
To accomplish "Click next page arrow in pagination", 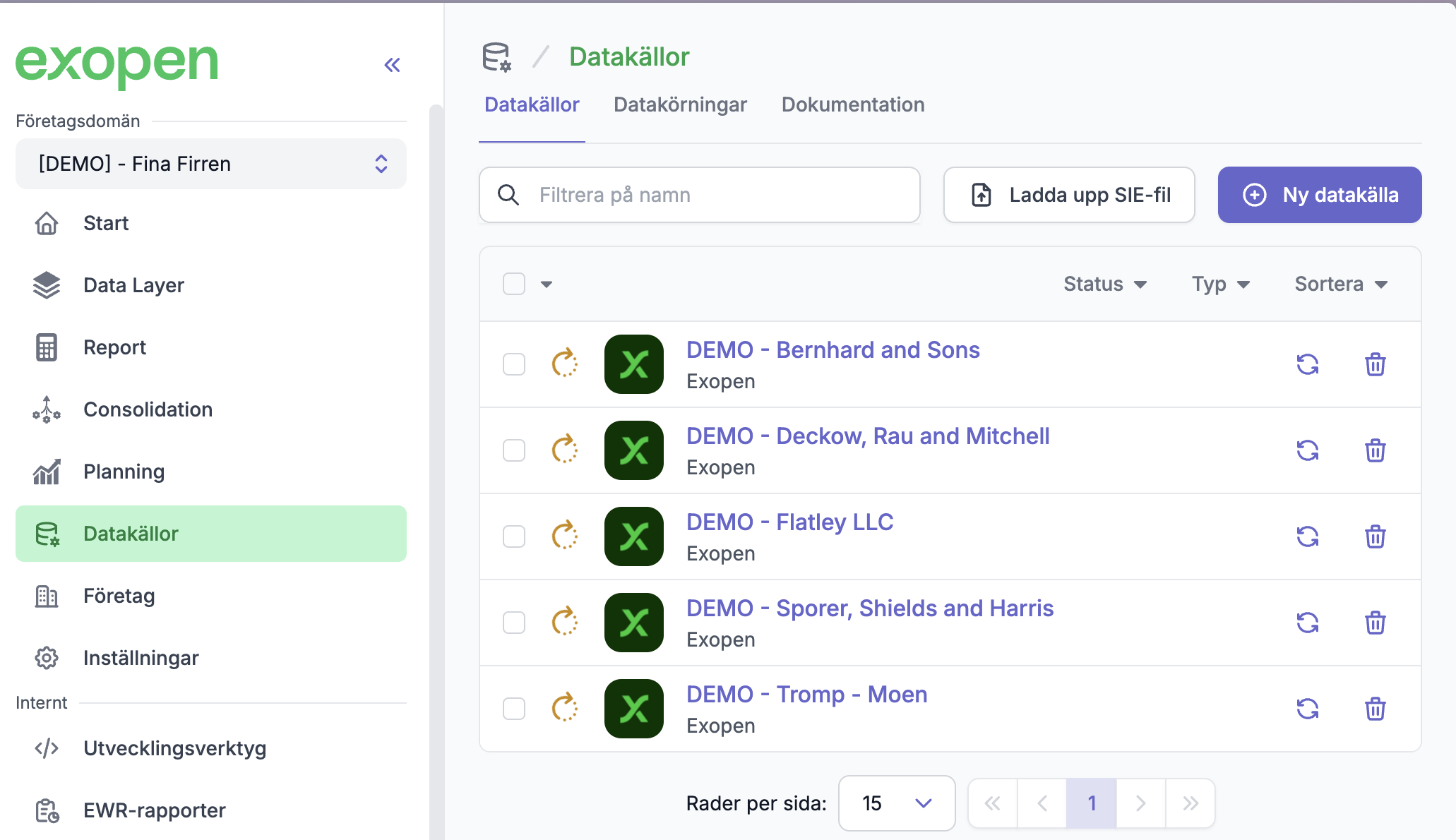I will (1141, 803).
